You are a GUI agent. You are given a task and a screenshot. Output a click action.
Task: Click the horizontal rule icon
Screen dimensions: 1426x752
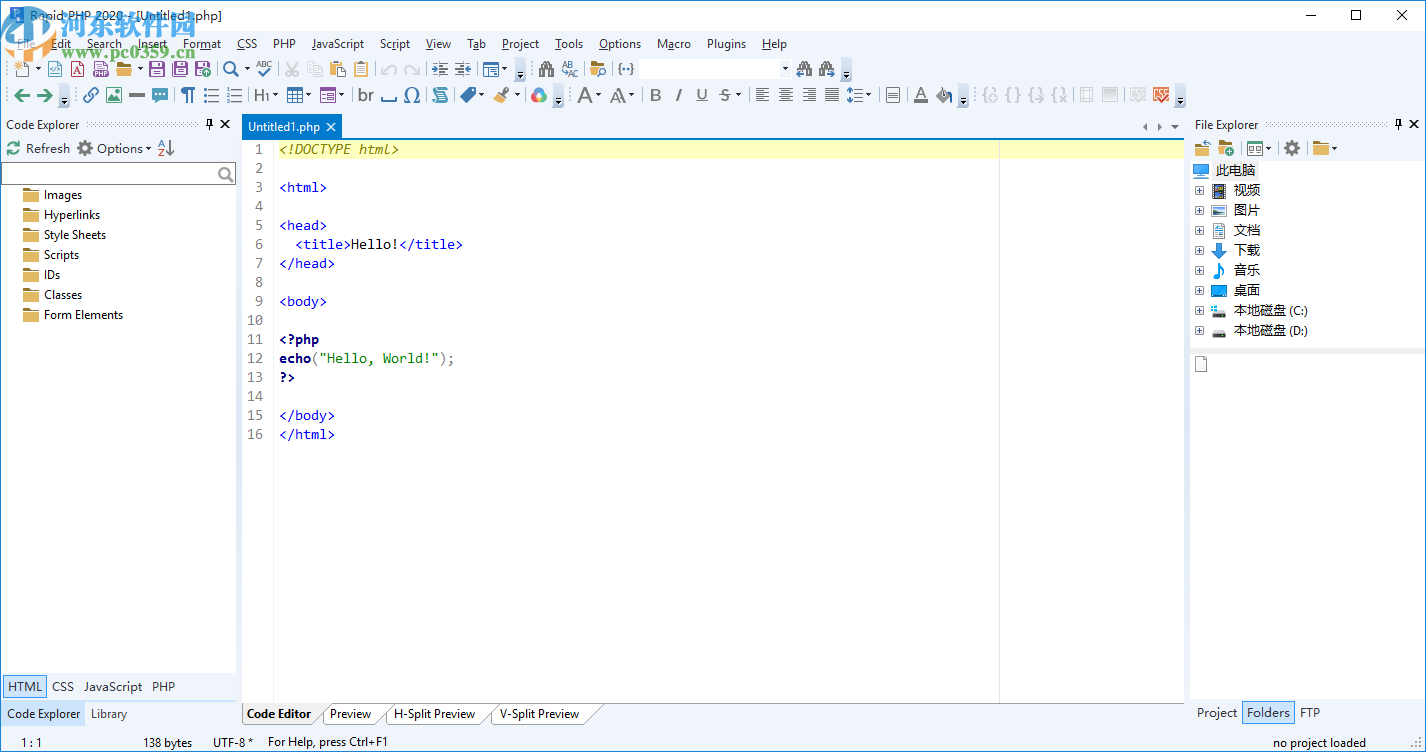[136, 95]
